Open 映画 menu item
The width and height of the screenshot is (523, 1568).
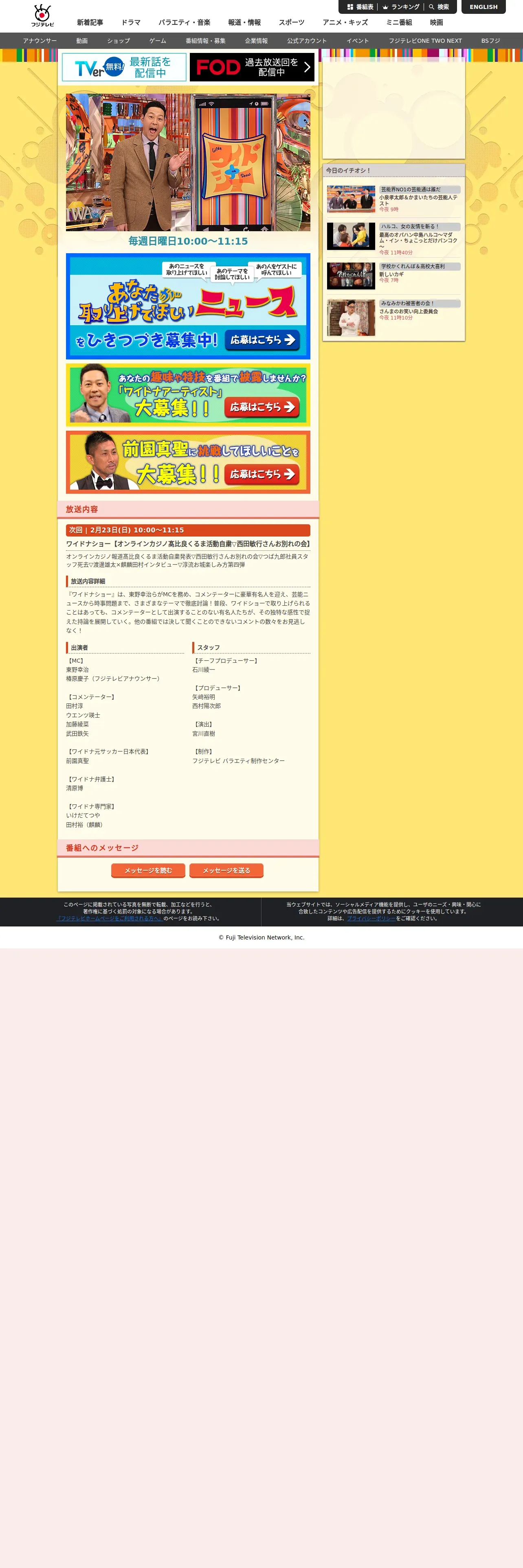tap(437, 22)
